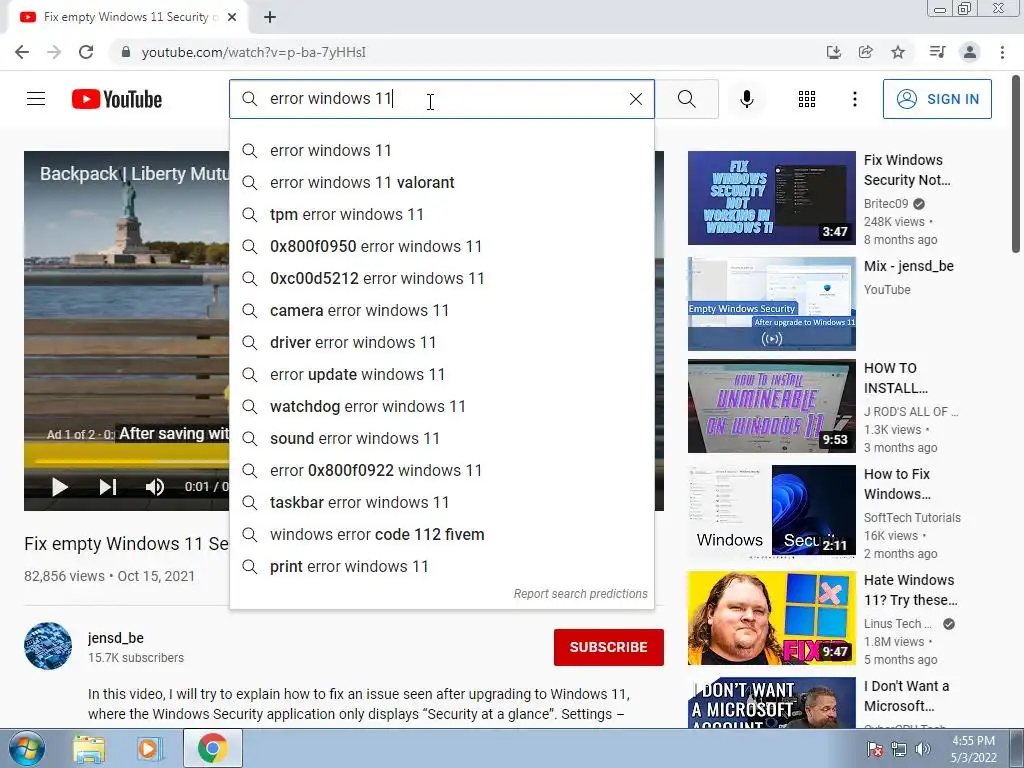Viewport: 1024px width, 768px height.
Task: Click the SIGN IN button
Action: tap(937, 99)
